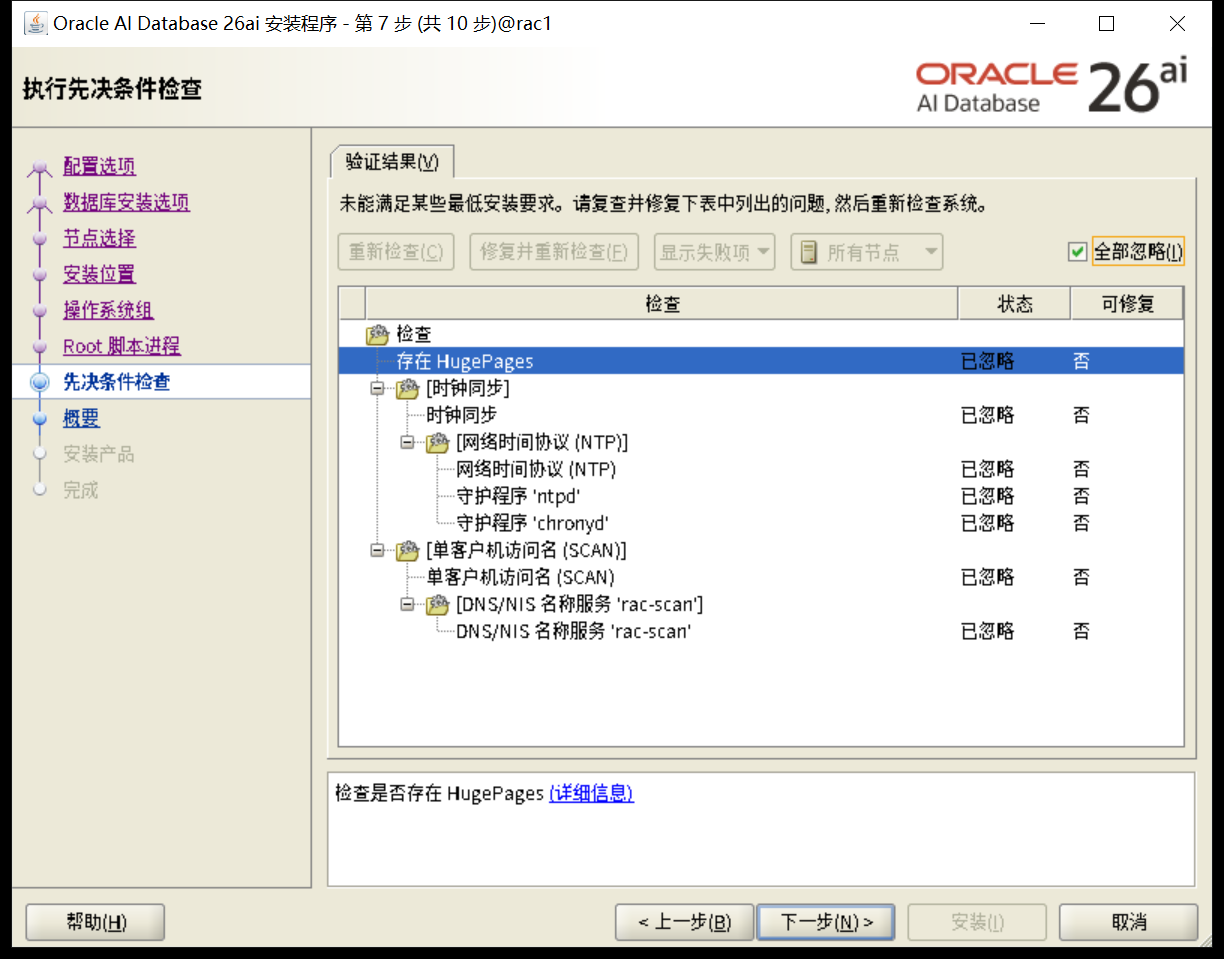Click folder icon beside [DNS/NIS 名称服务 'rac-scan']
1224x959 pixels.
437,604
